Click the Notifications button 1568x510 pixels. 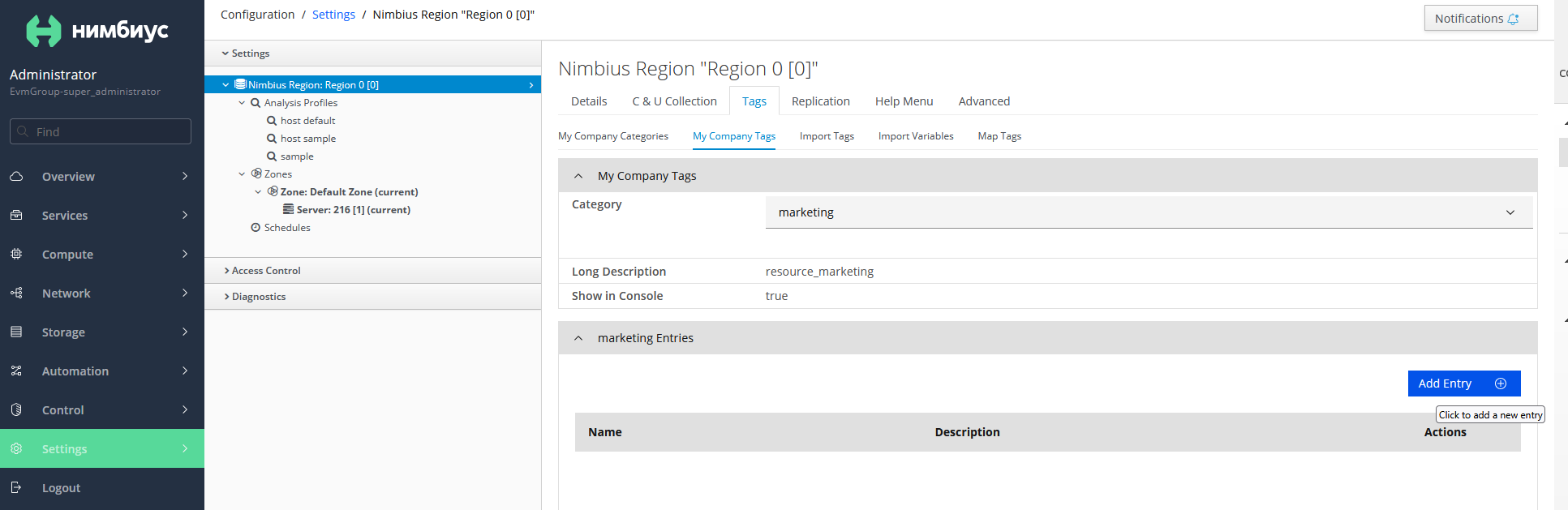[1480, 19]
